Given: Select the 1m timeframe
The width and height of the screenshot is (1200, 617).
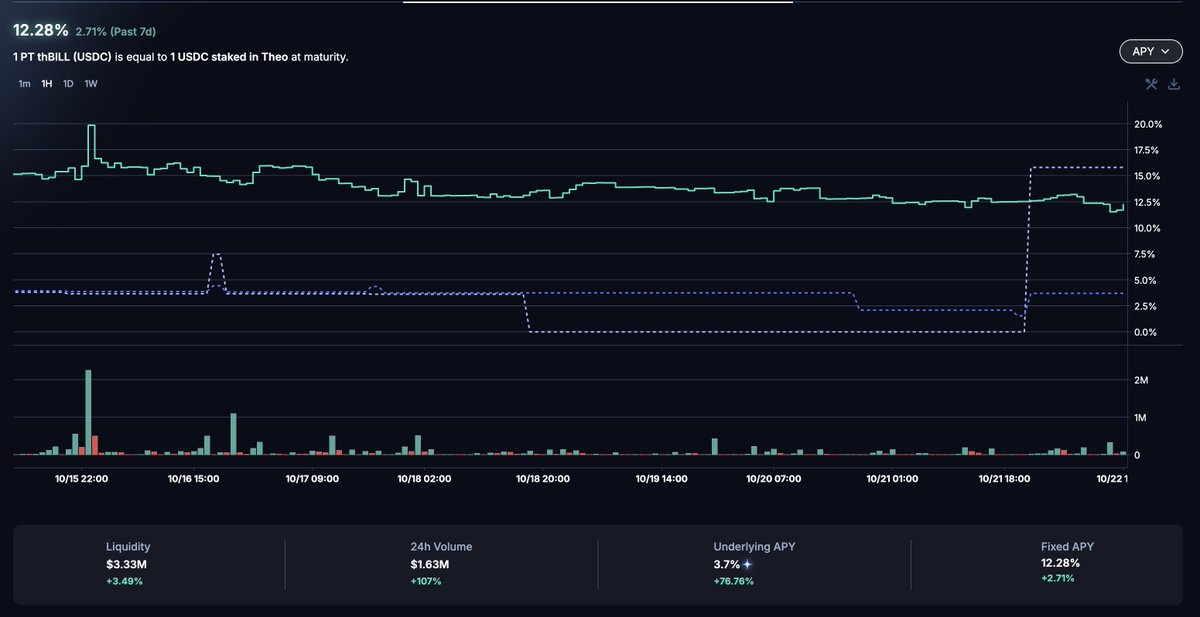Looking at the screenshot, I should click(x=24, y=84).
